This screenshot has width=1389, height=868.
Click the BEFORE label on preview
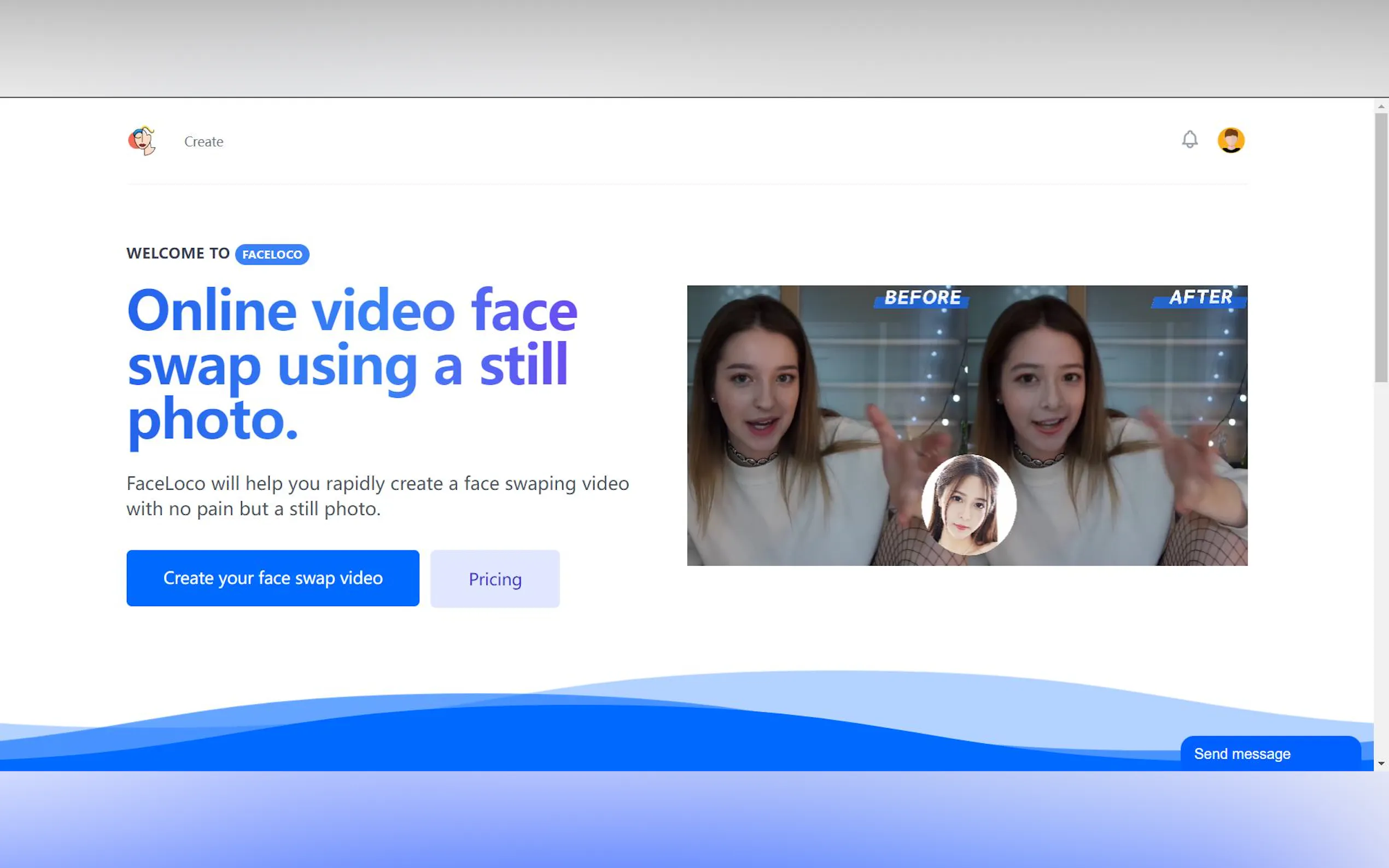922,297
